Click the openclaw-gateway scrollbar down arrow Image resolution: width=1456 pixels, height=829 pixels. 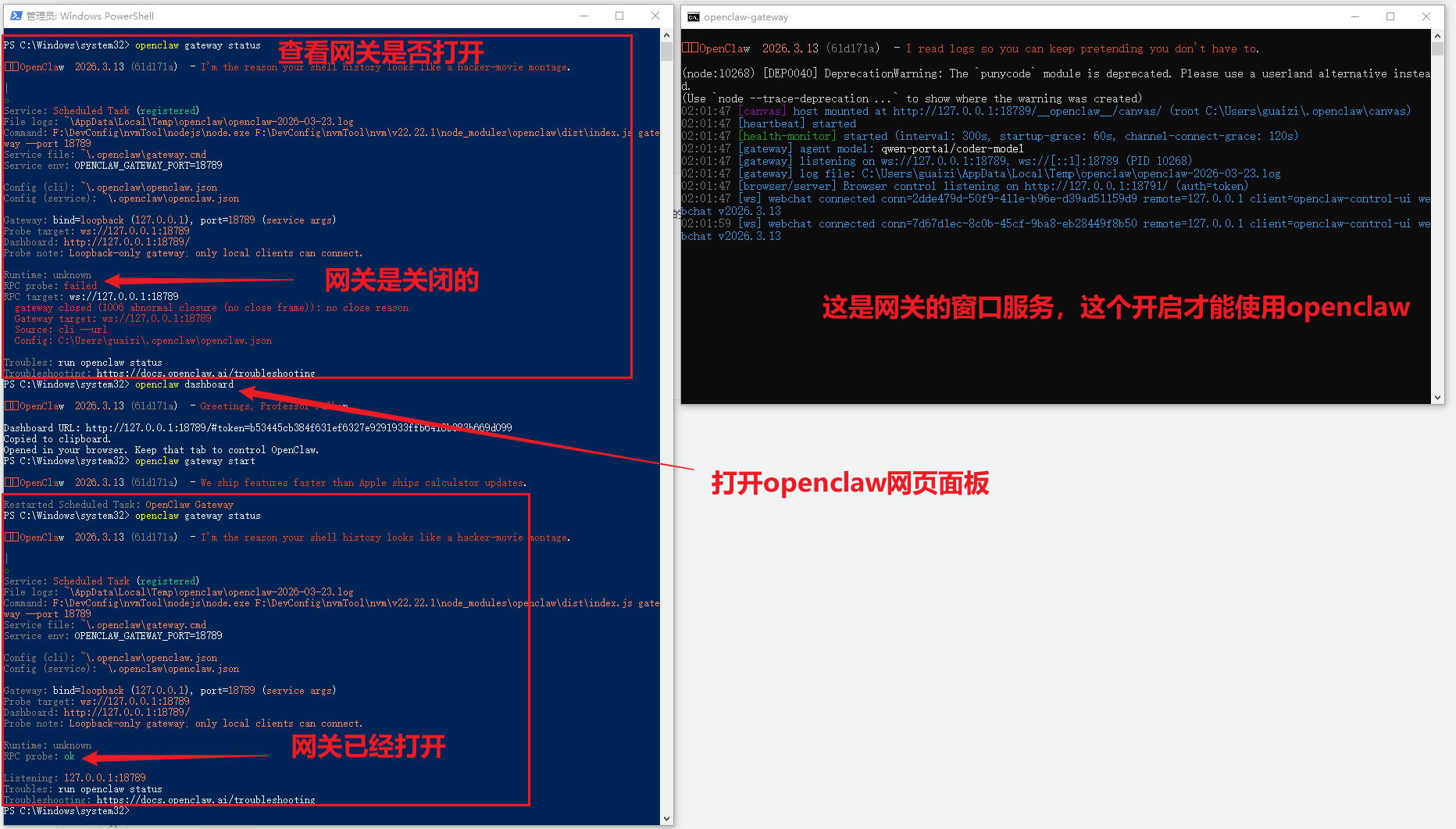coord(1437,397)
